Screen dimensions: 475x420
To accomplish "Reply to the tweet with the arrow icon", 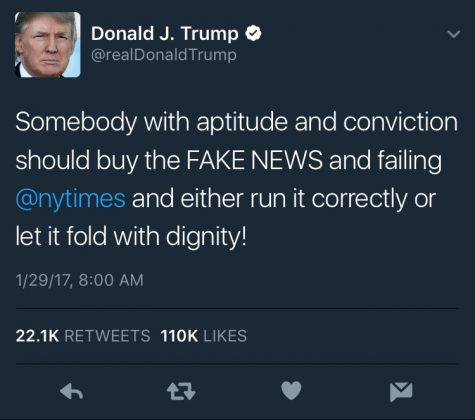I will click(71, 391).
